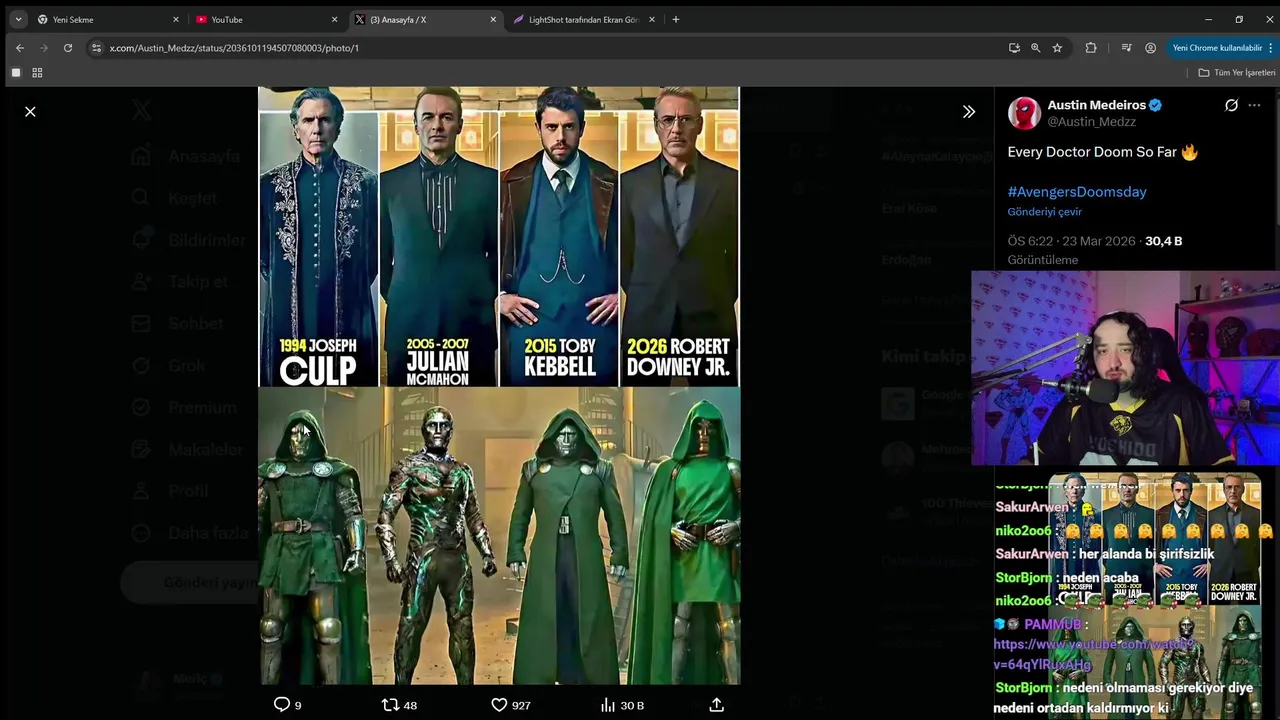
Task: Click the Doctor Doom collage photo
Action: (x=499, y=385)
